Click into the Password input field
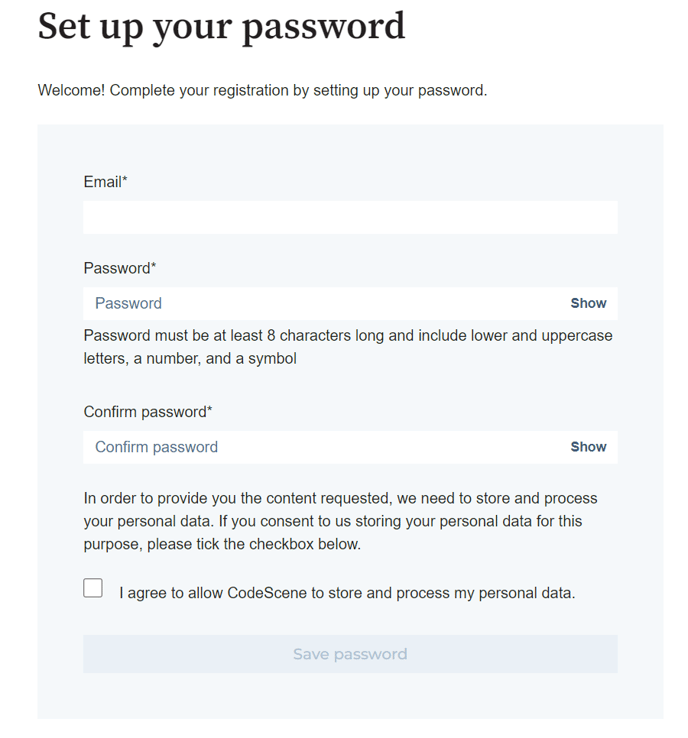The height and width of the screenshot is (738, 688). (325, 304)
